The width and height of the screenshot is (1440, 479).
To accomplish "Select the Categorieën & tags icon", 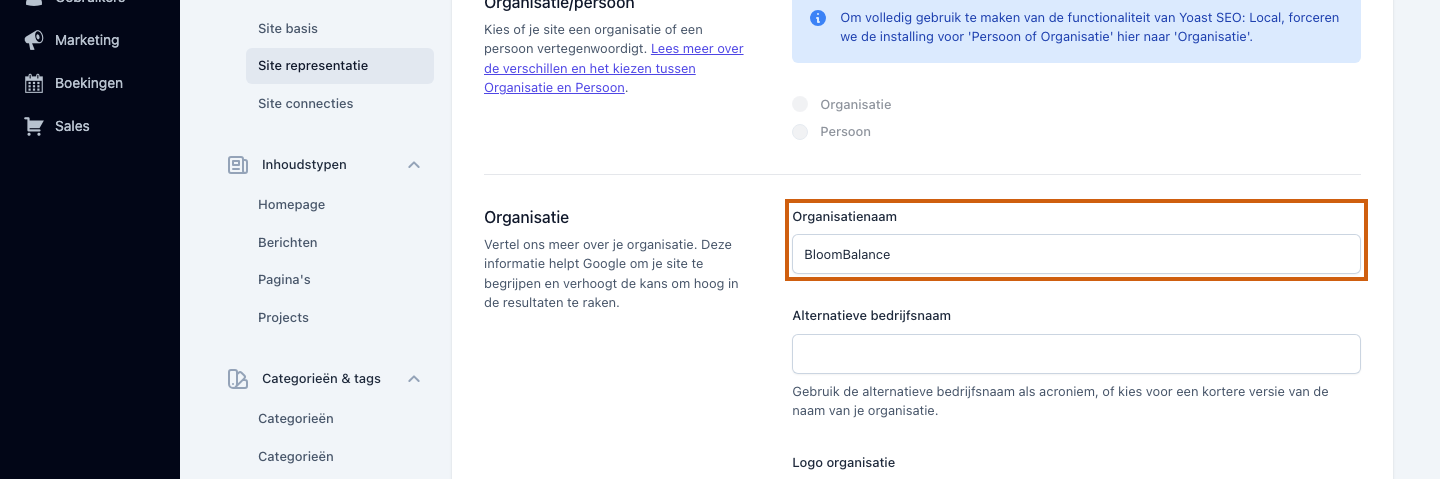I will click(x=238, y=379).
